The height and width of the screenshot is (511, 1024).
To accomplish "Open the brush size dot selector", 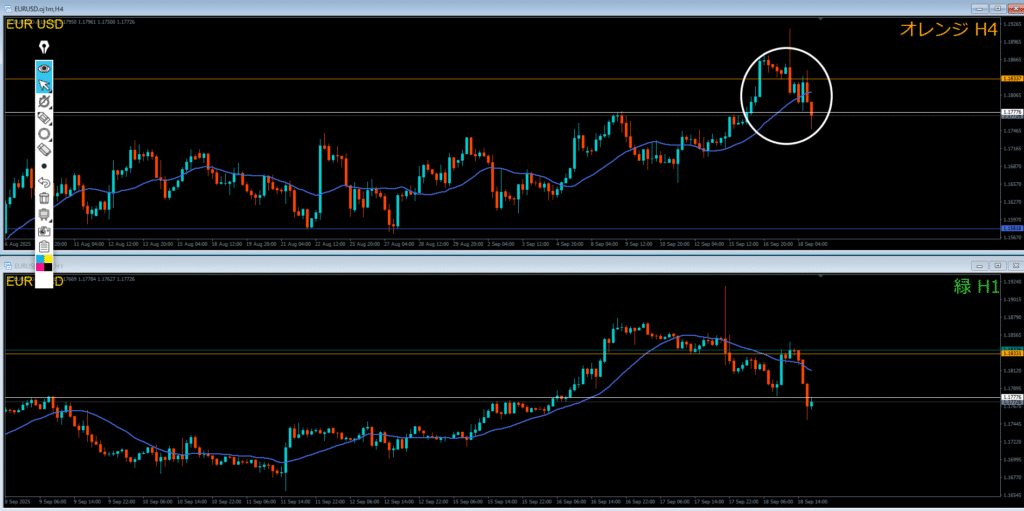I will click(x=44, y=166).
